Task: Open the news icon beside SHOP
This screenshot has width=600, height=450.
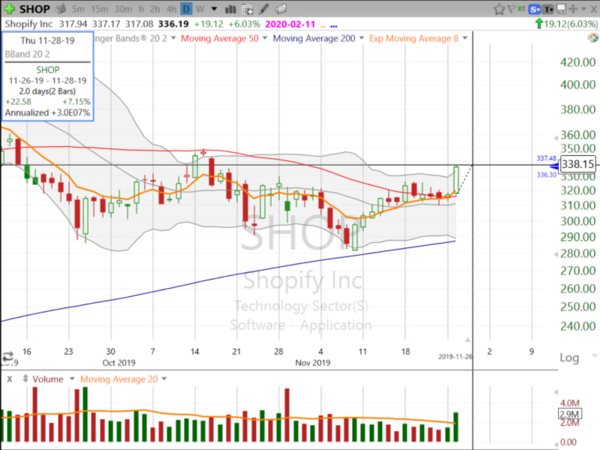Action: click(x=60, y=8)
